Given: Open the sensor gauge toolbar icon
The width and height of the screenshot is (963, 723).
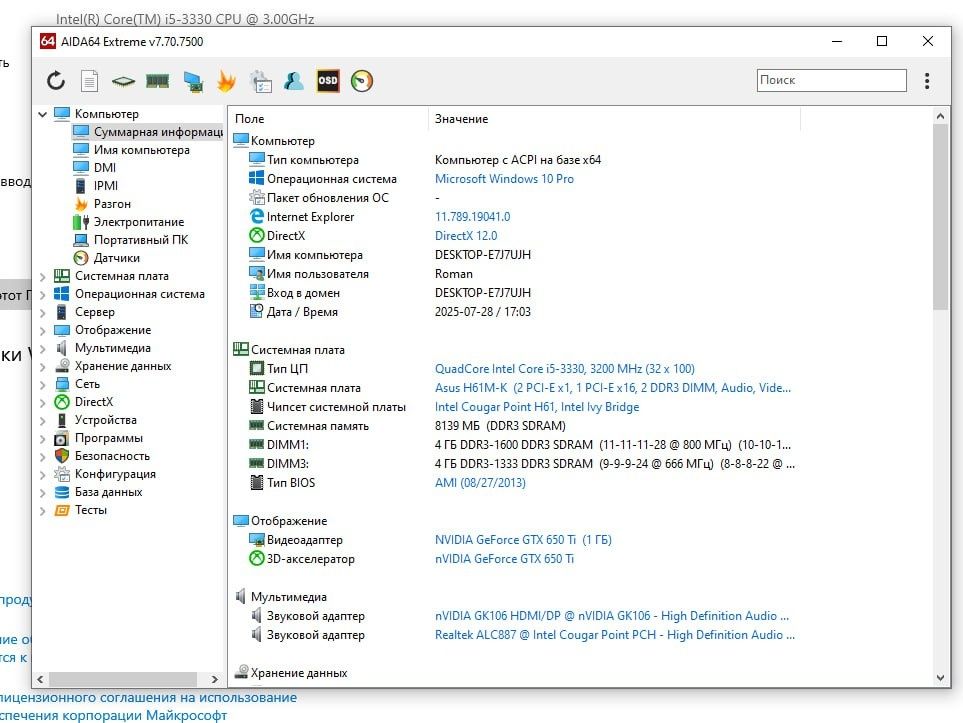Looking at the screenshot, I should coord(362,80).
